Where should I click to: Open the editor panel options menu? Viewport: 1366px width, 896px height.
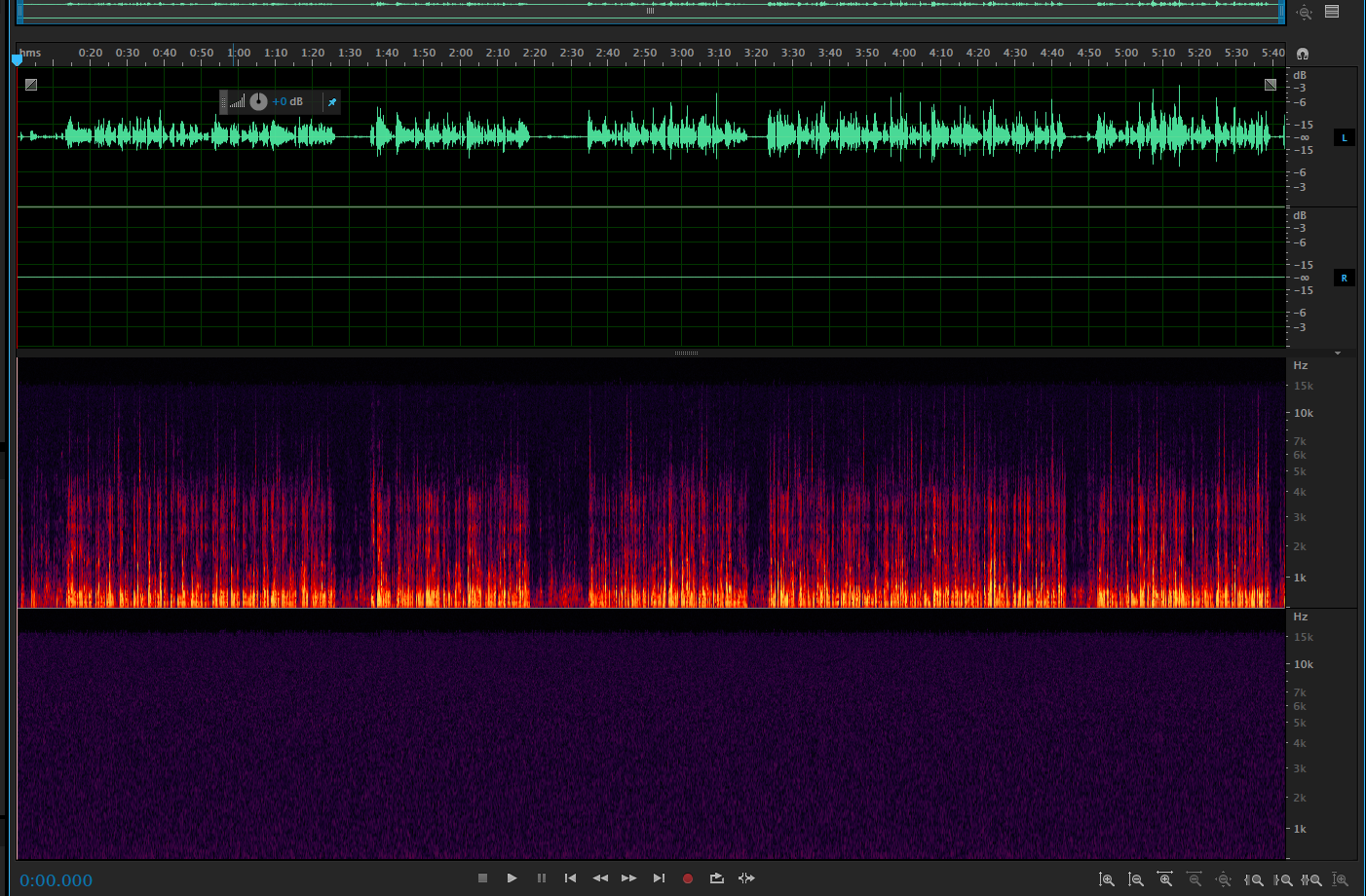pos(1332,12)
